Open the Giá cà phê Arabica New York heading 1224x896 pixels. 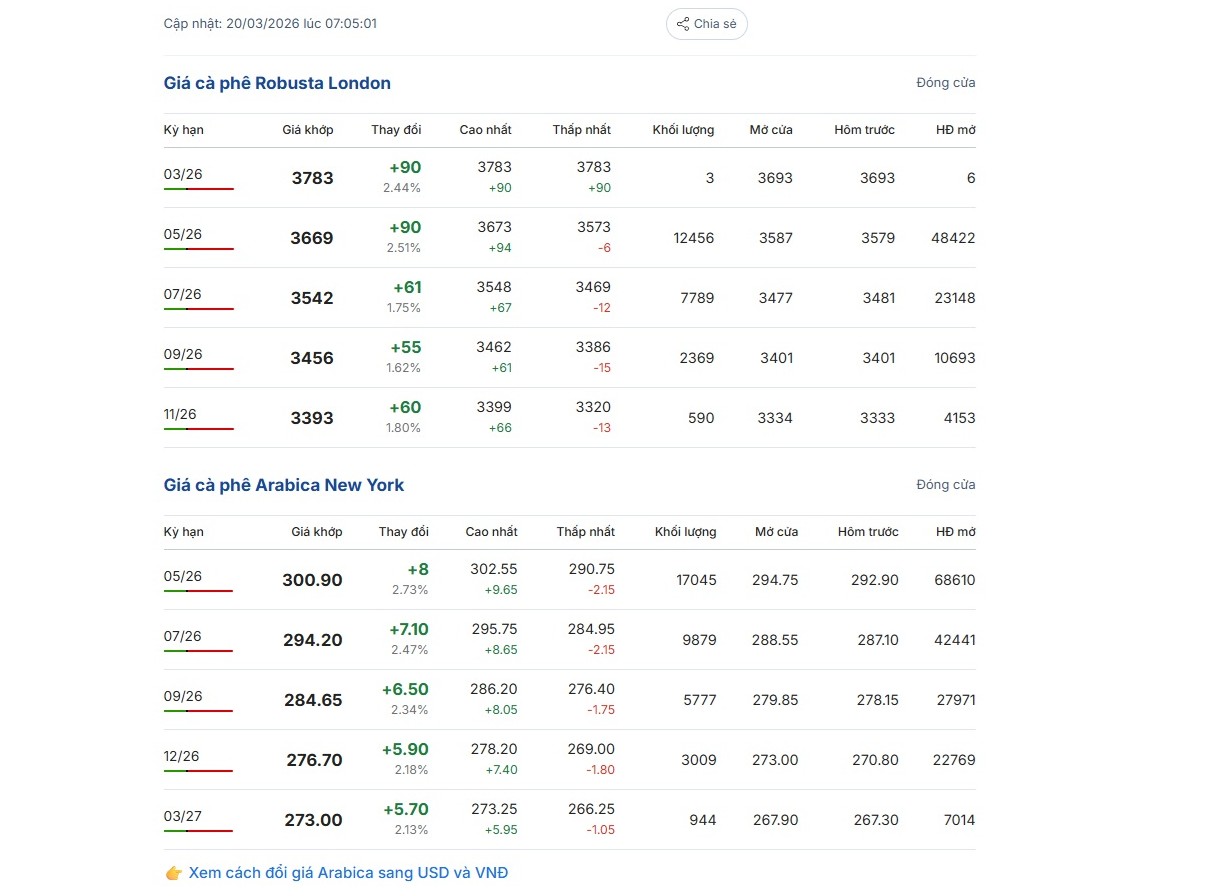click(284, 485)
